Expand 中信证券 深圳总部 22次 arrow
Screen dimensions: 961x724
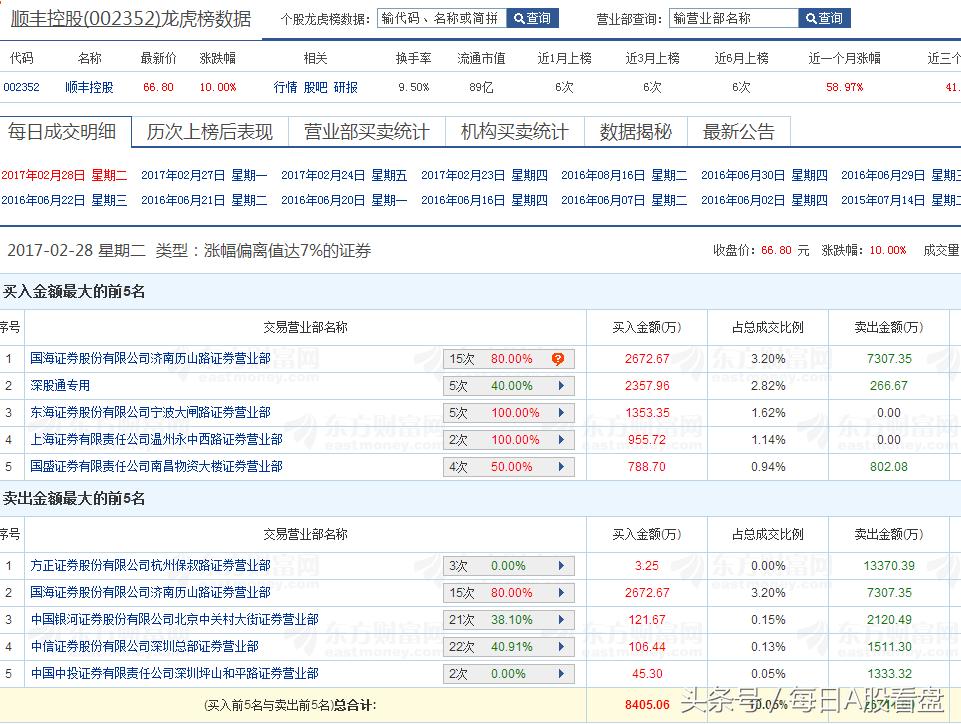[561, 647]
